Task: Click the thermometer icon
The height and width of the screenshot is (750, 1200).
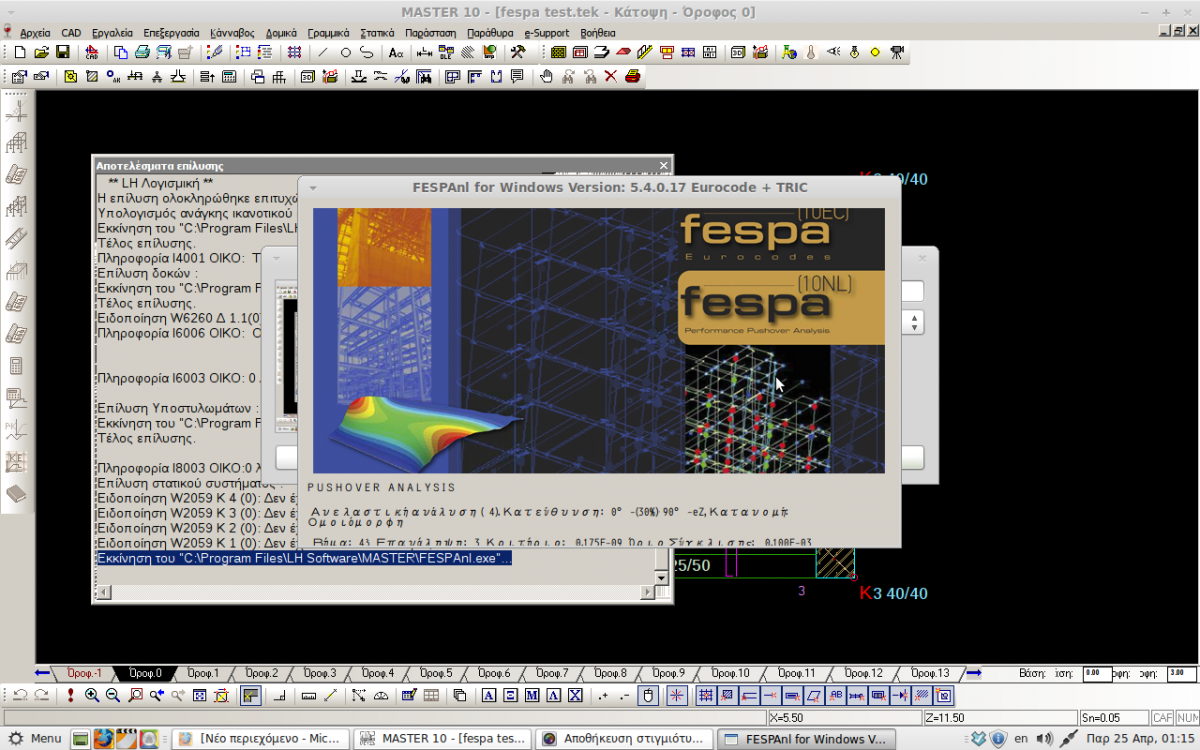Action: click(811, 52)
